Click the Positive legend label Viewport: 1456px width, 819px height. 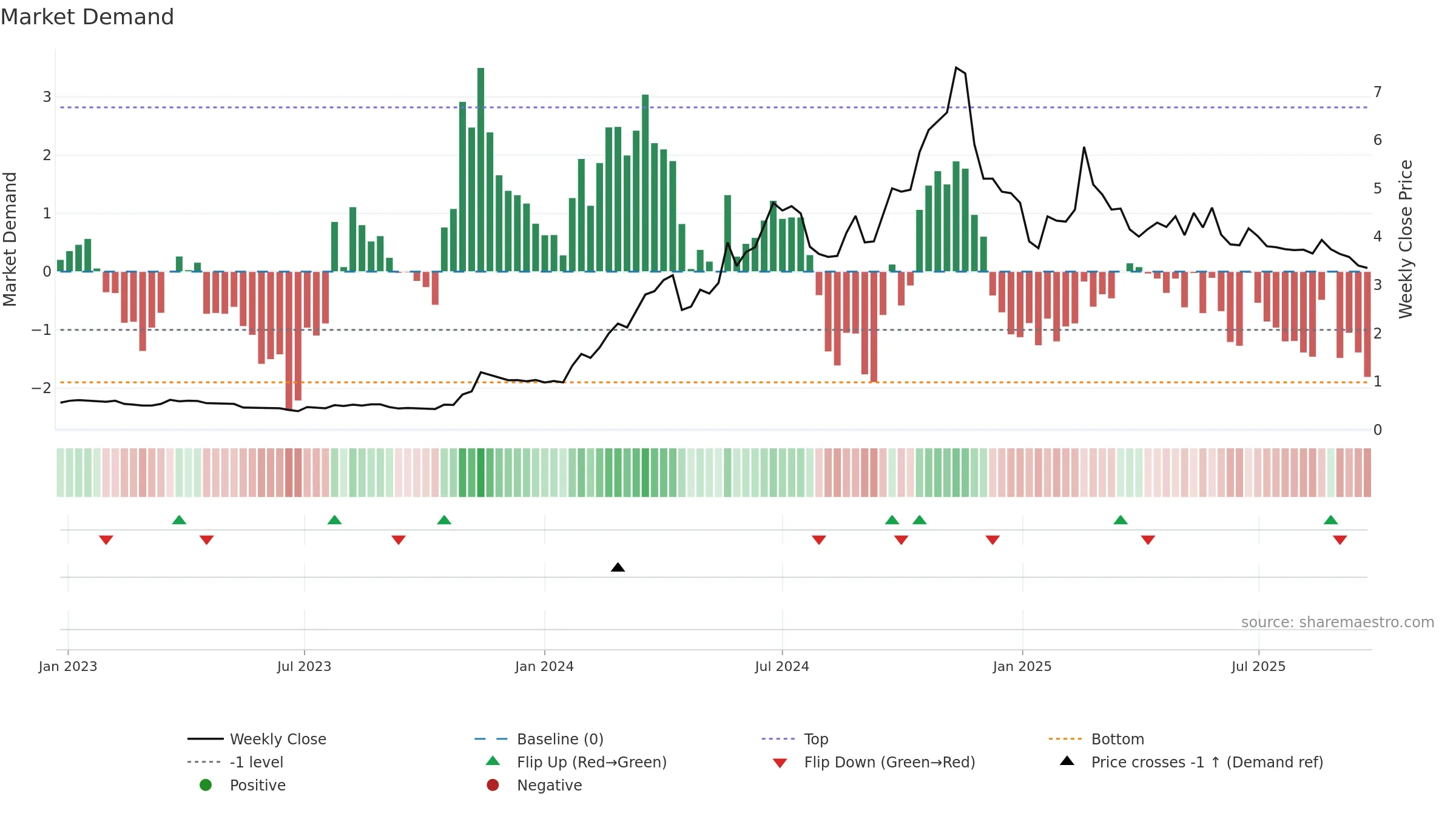(257, 785)
